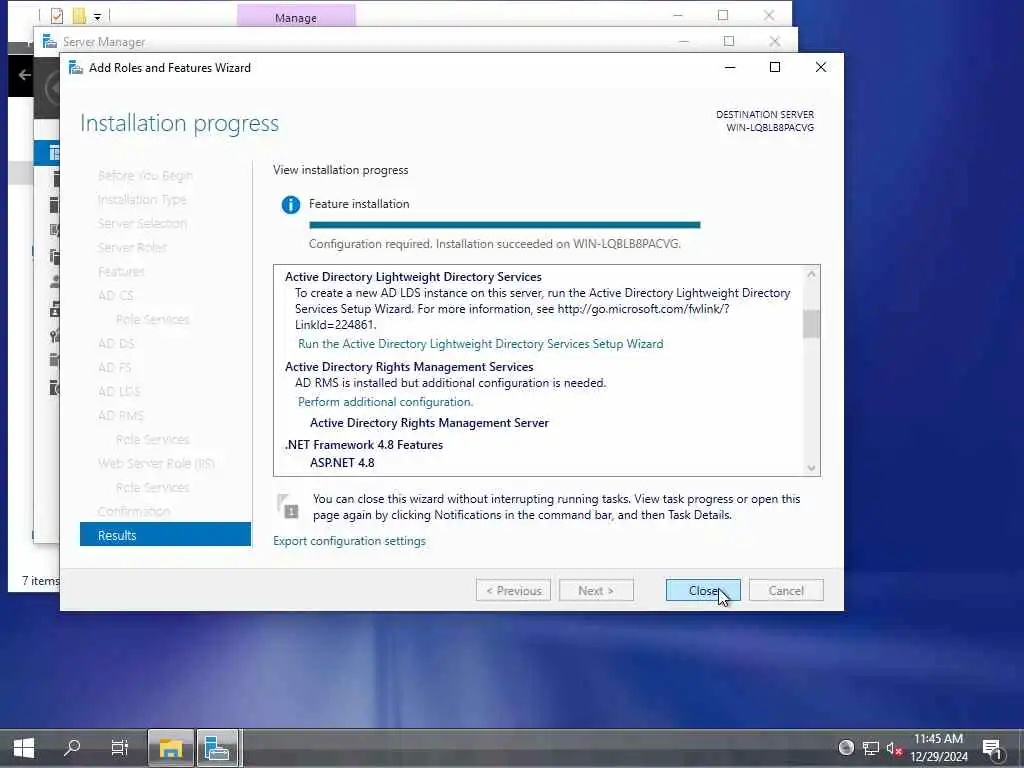This screenshot has width=1024, height=768.
Task: Click the blue information icon beside Feature installation
Action: pos(291,205)
